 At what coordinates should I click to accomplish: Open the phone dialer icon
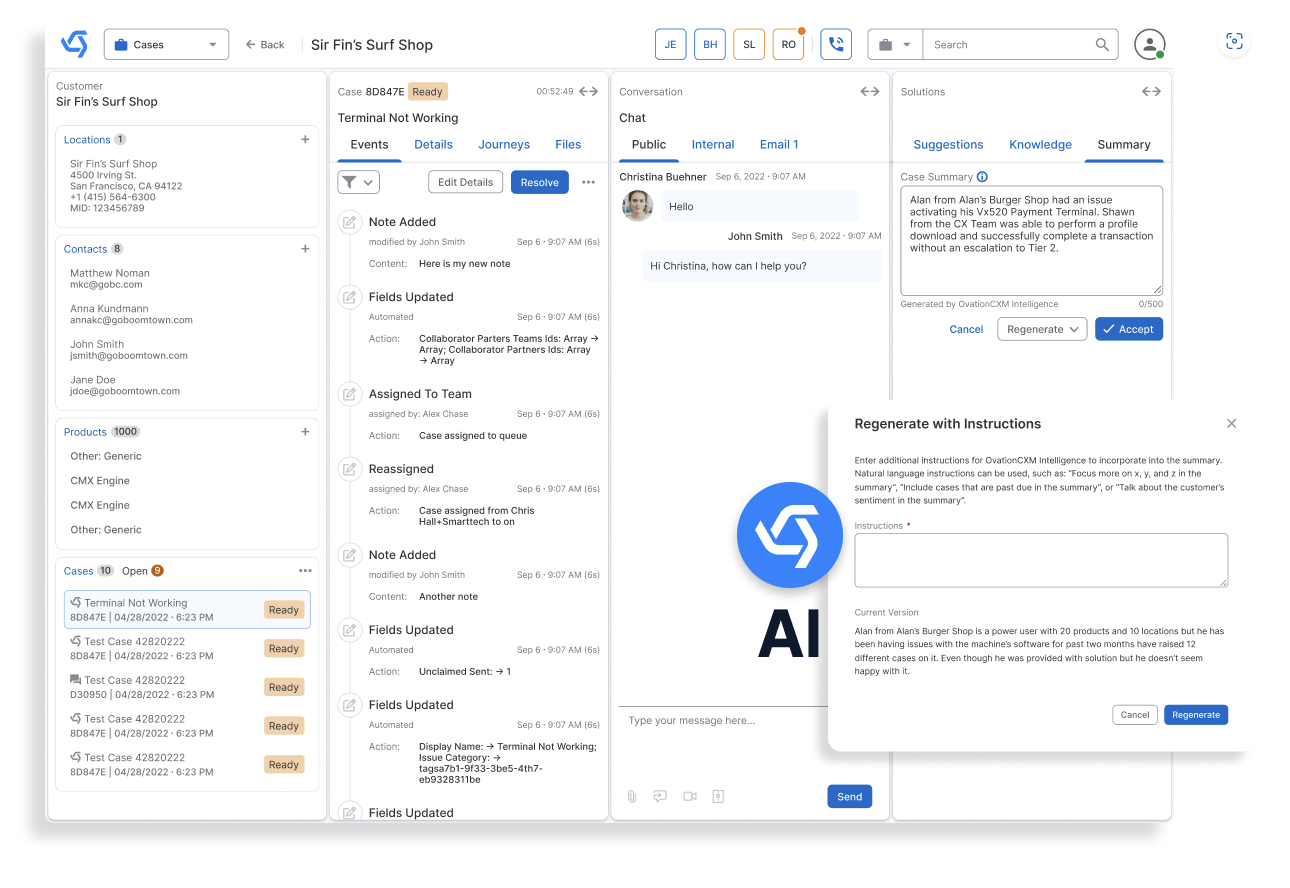[836, 44]
